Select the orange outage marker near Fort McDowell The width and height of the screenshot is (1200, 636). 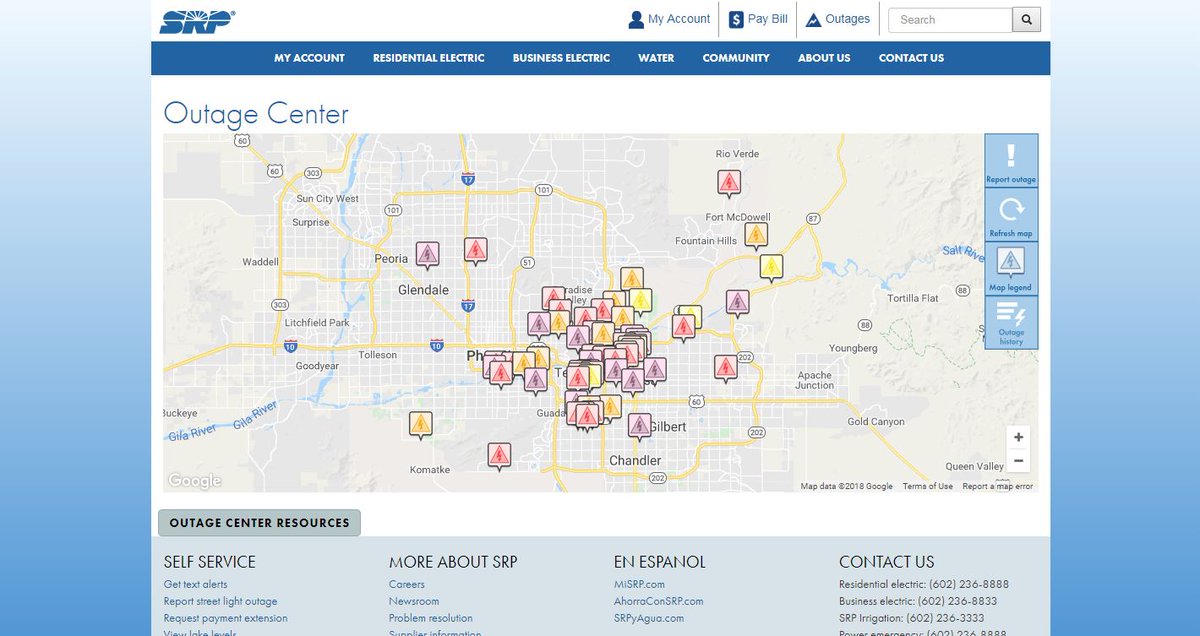click(756, 236)
